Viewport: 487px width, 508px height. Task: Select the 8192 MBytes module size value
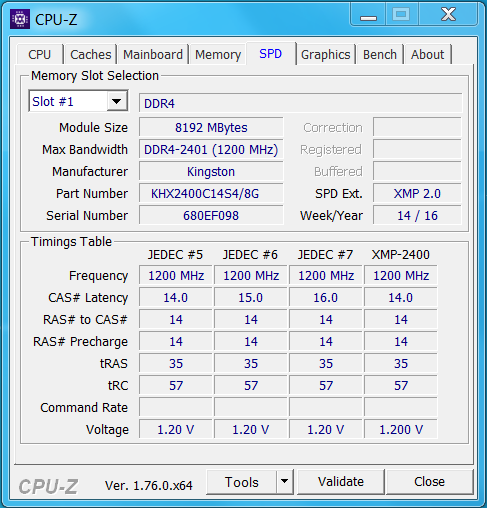[x=211, y=128]
